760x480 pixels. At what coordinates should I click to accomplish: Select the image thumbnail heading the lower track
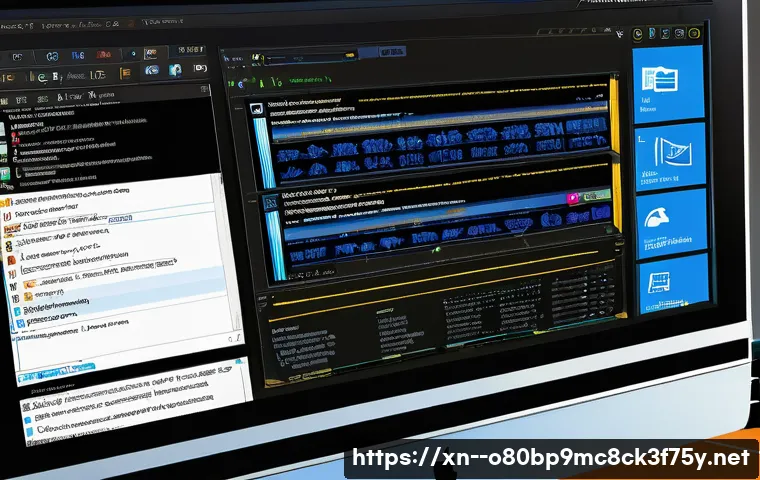point(270,201)
